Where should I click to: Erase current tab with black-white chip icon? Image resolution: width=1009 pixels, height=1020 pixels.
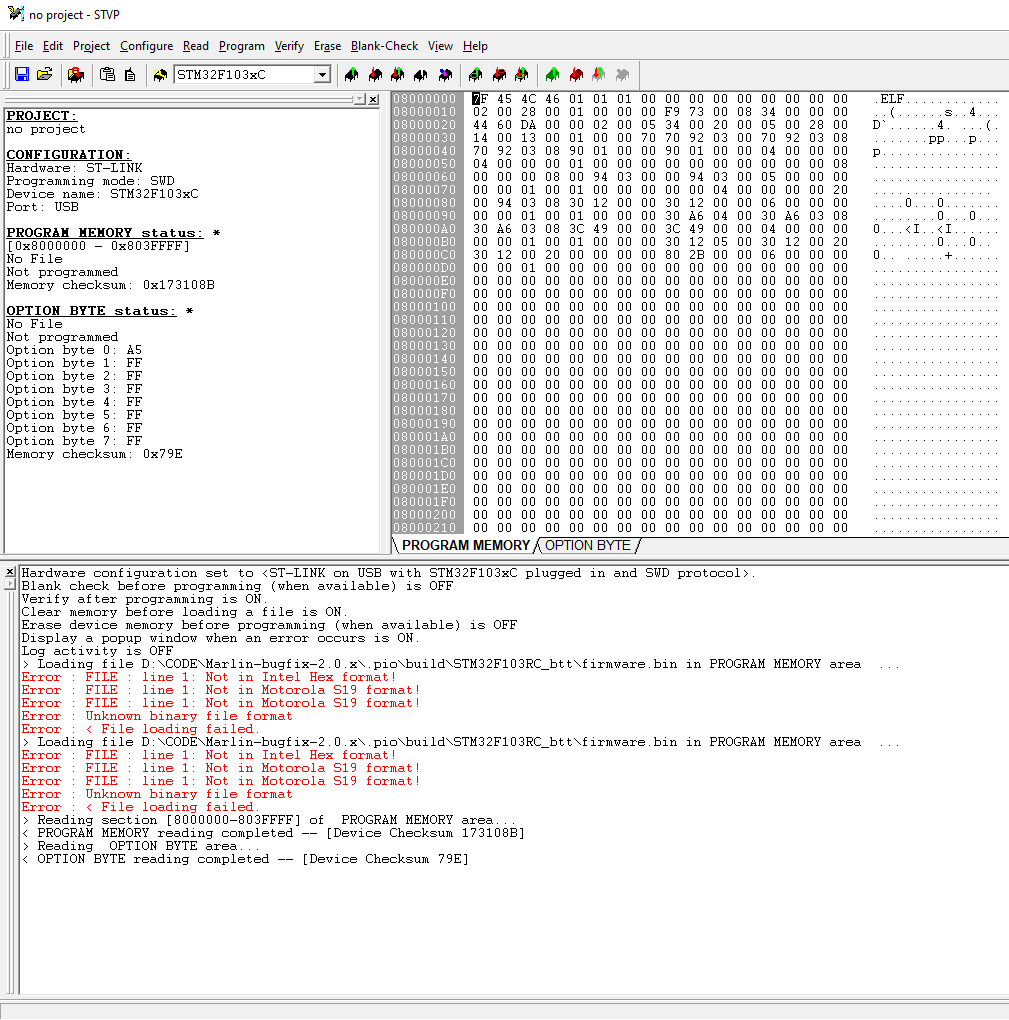click(421, 75)
